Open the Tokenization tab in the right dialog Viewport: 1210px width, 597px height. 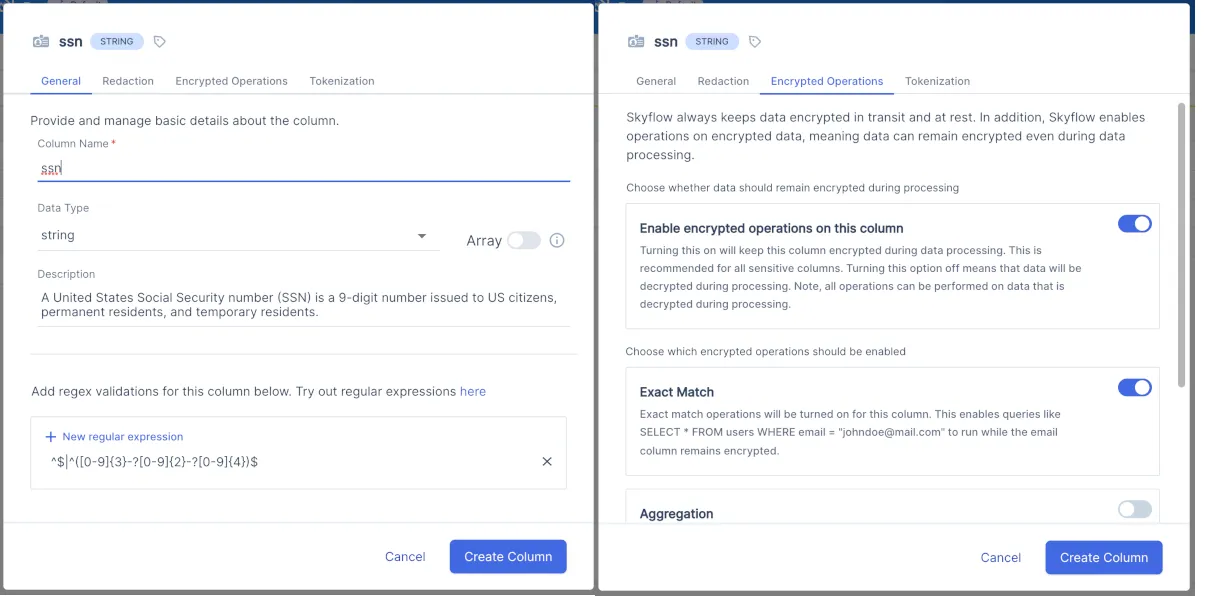(x=937, y=81)
